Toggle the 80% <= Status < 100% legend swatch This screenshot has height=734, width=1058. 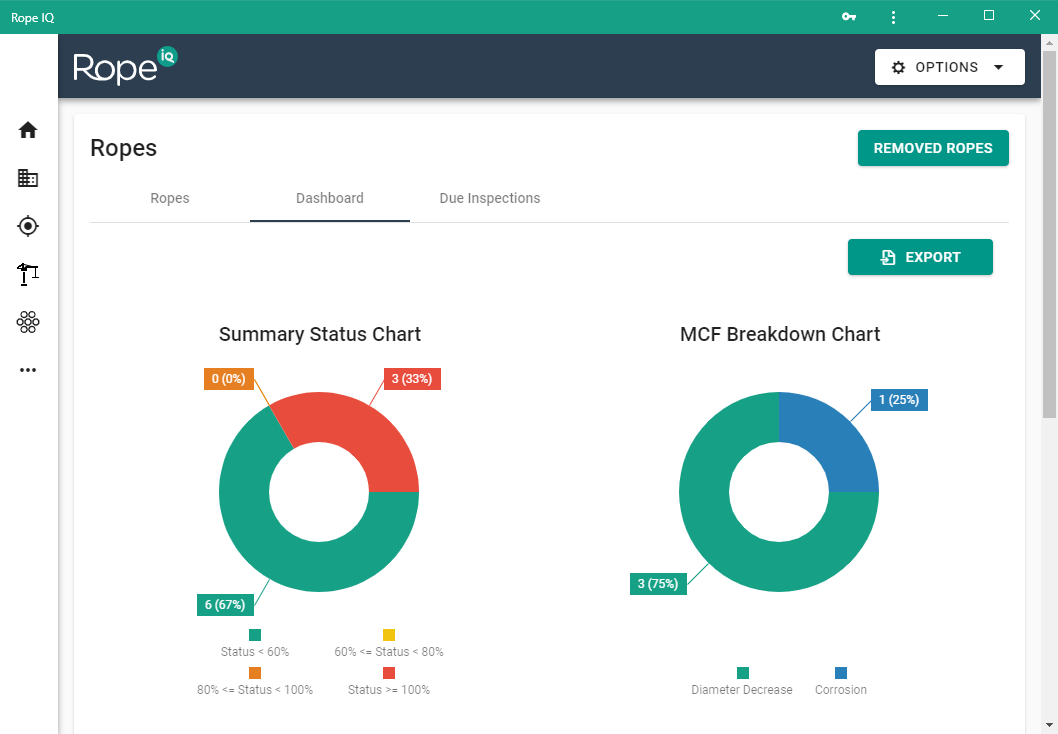tap(255, 673)
